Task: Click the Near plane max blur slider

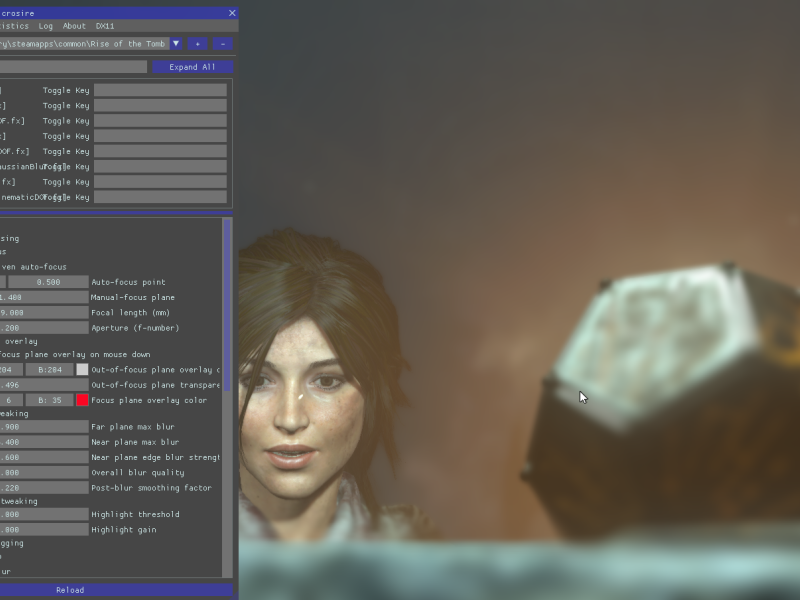Action: point(44,442)
